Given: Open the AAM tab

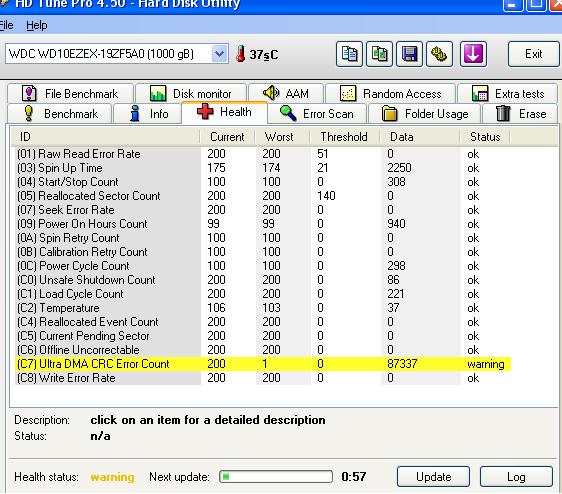Looking at the screenshot, I should (286, 94).
